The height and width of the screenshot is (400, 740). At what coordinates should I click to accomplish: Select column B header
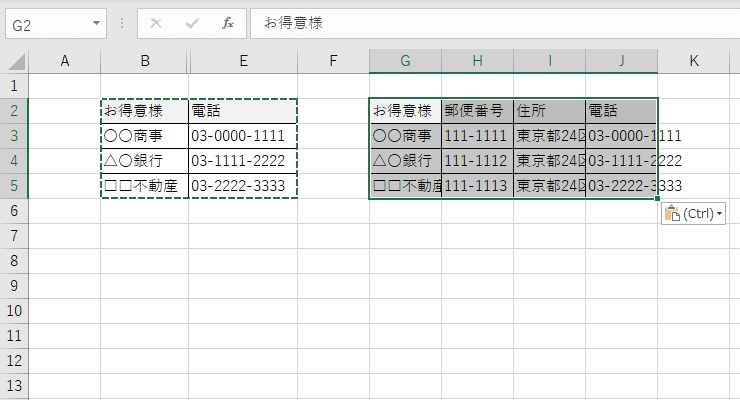coord(145,61)
